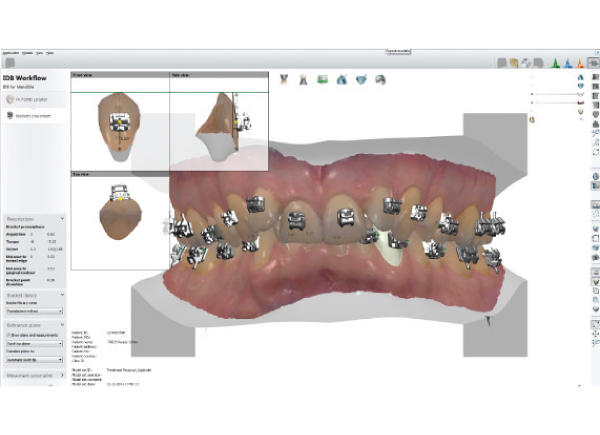Select the blue teeth side view icon

pos(342,80)
